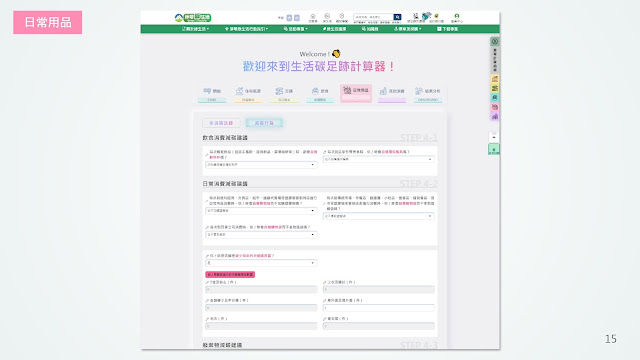Switch to the step tab with purple underline
The image size is (640, 360).
[392, 94]
